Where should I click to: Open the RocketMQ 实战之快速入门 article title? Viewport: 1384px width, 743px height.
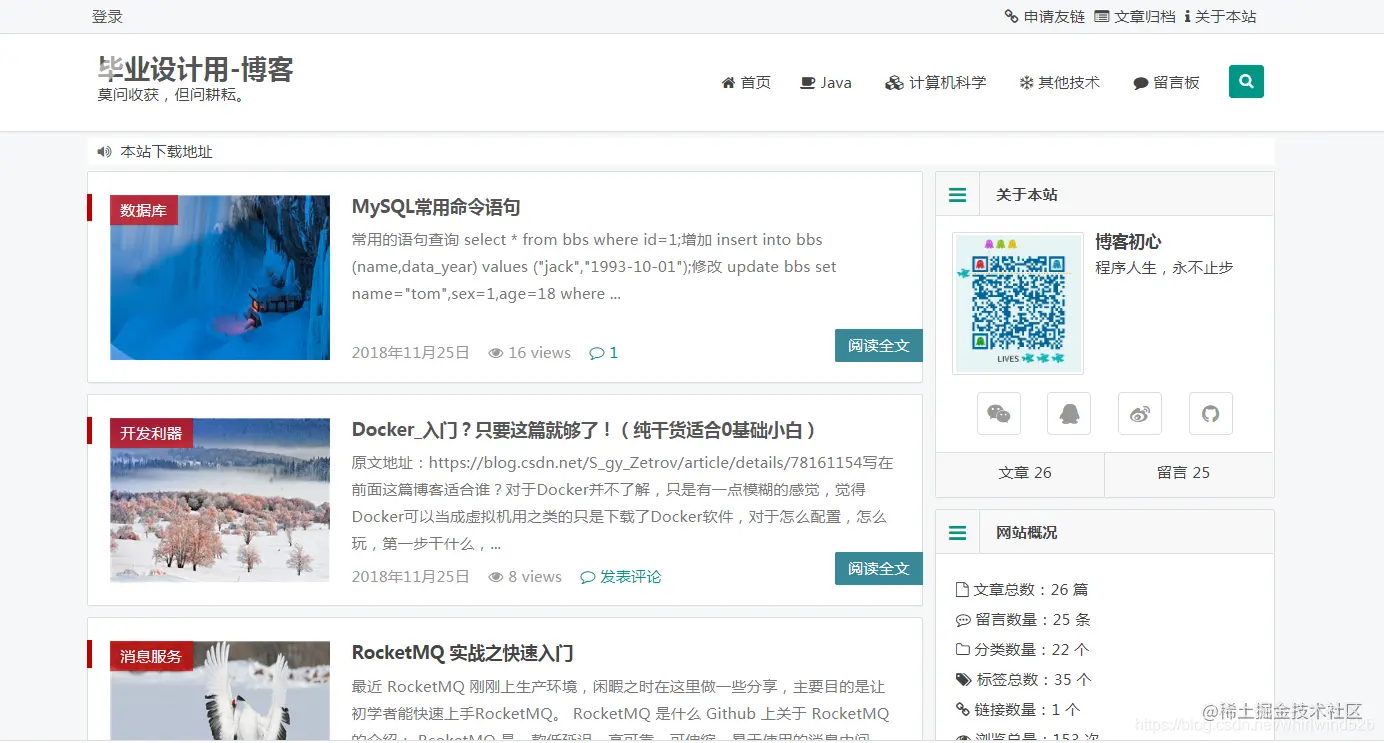(463, 653)
